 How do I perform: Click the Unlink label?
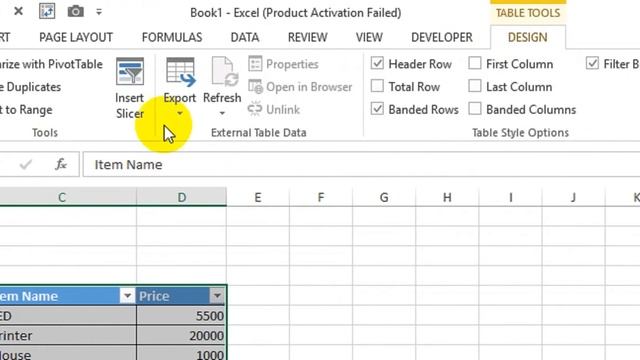point(283,110)
